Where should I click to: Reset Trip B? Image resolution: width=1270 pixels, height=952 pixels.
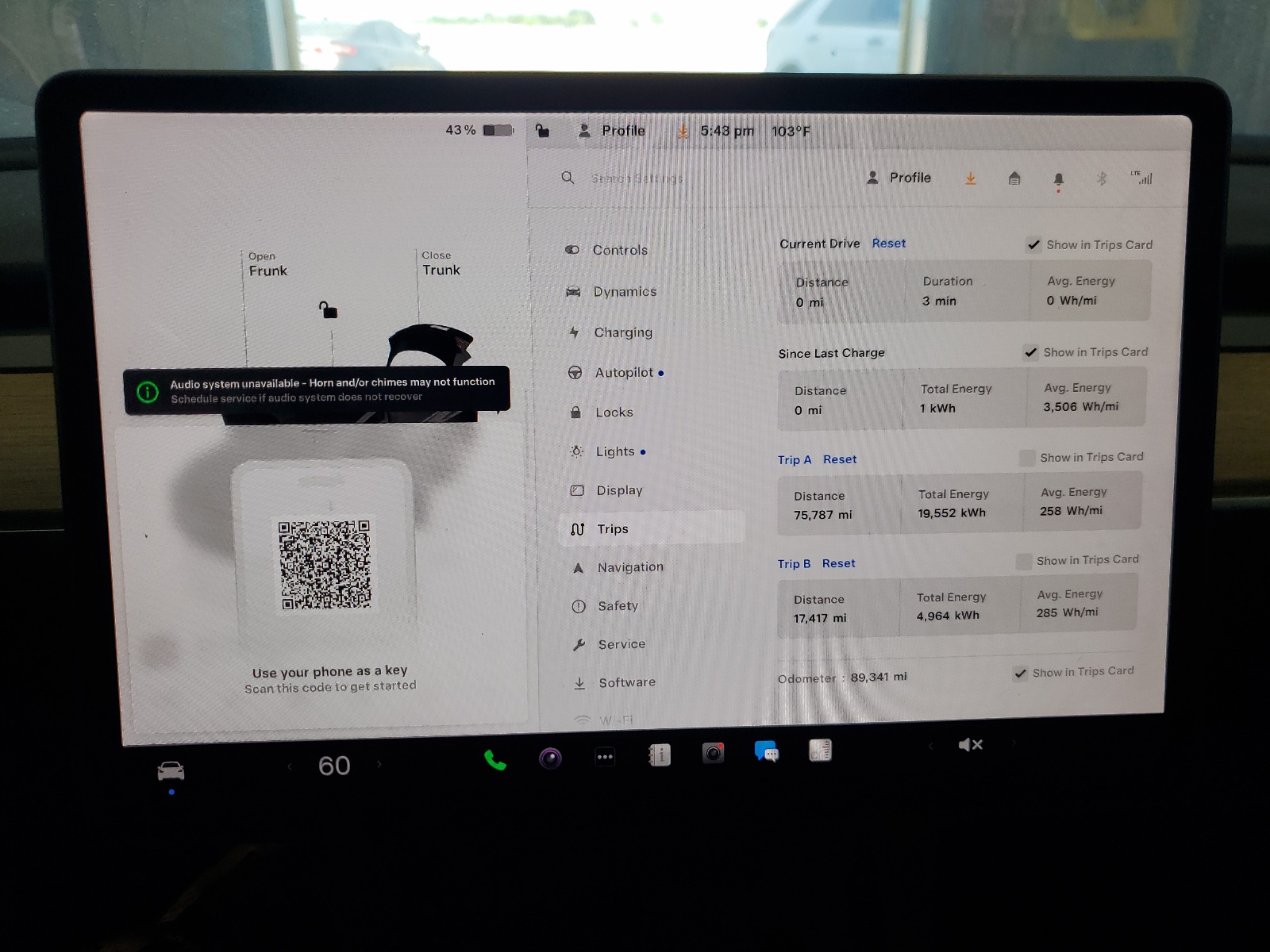pos(838,563)
